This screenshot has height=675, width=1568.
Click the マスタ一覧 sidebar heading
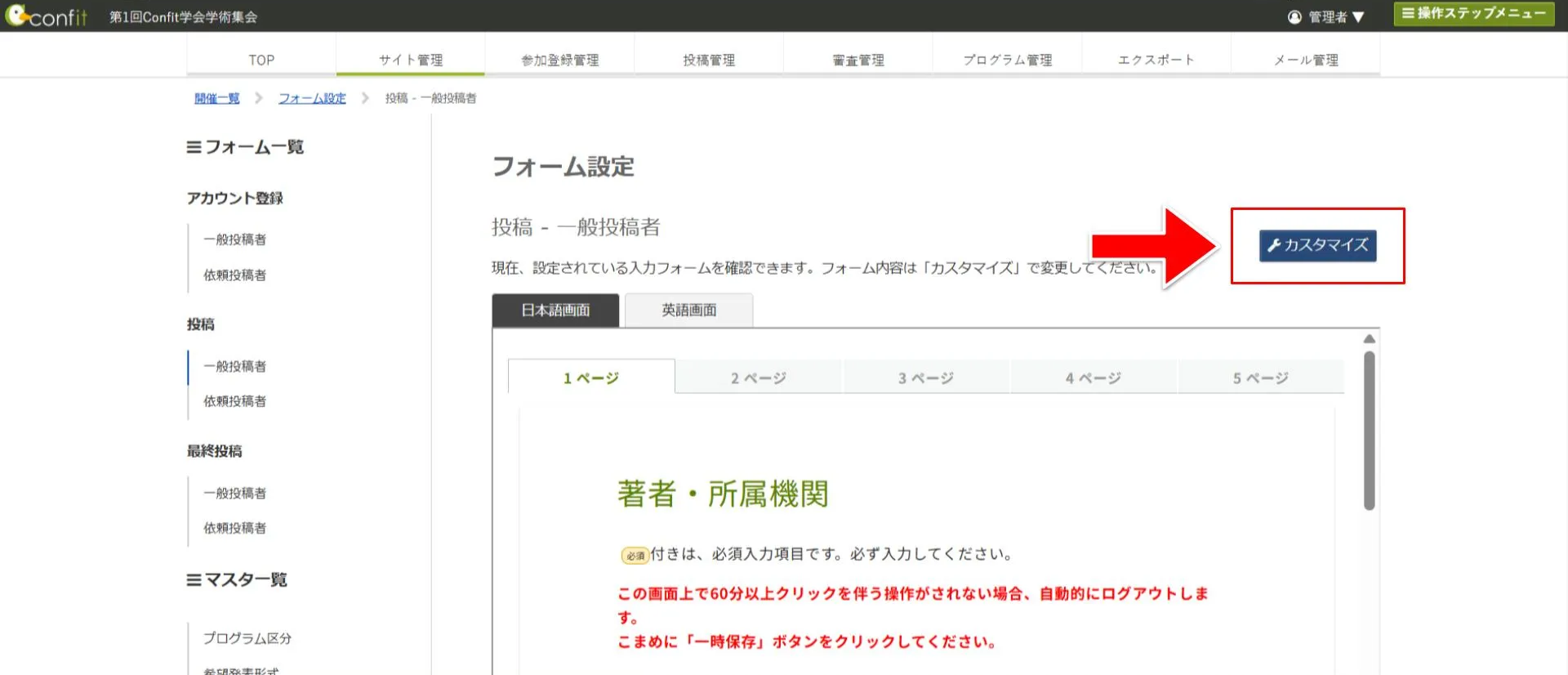click(238, 580)
